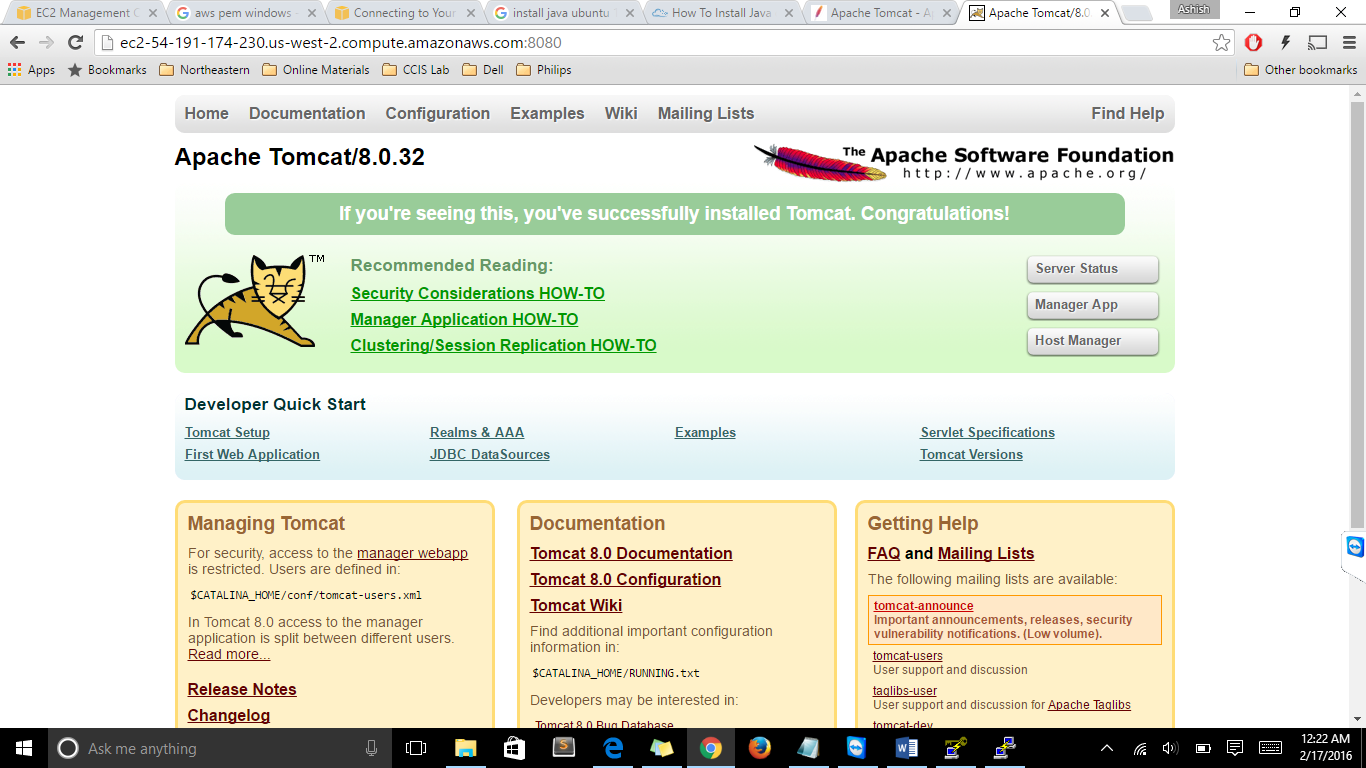Click the Cortana microphone icon
This screenshot has height=768, width=1366.
point(371,748)
